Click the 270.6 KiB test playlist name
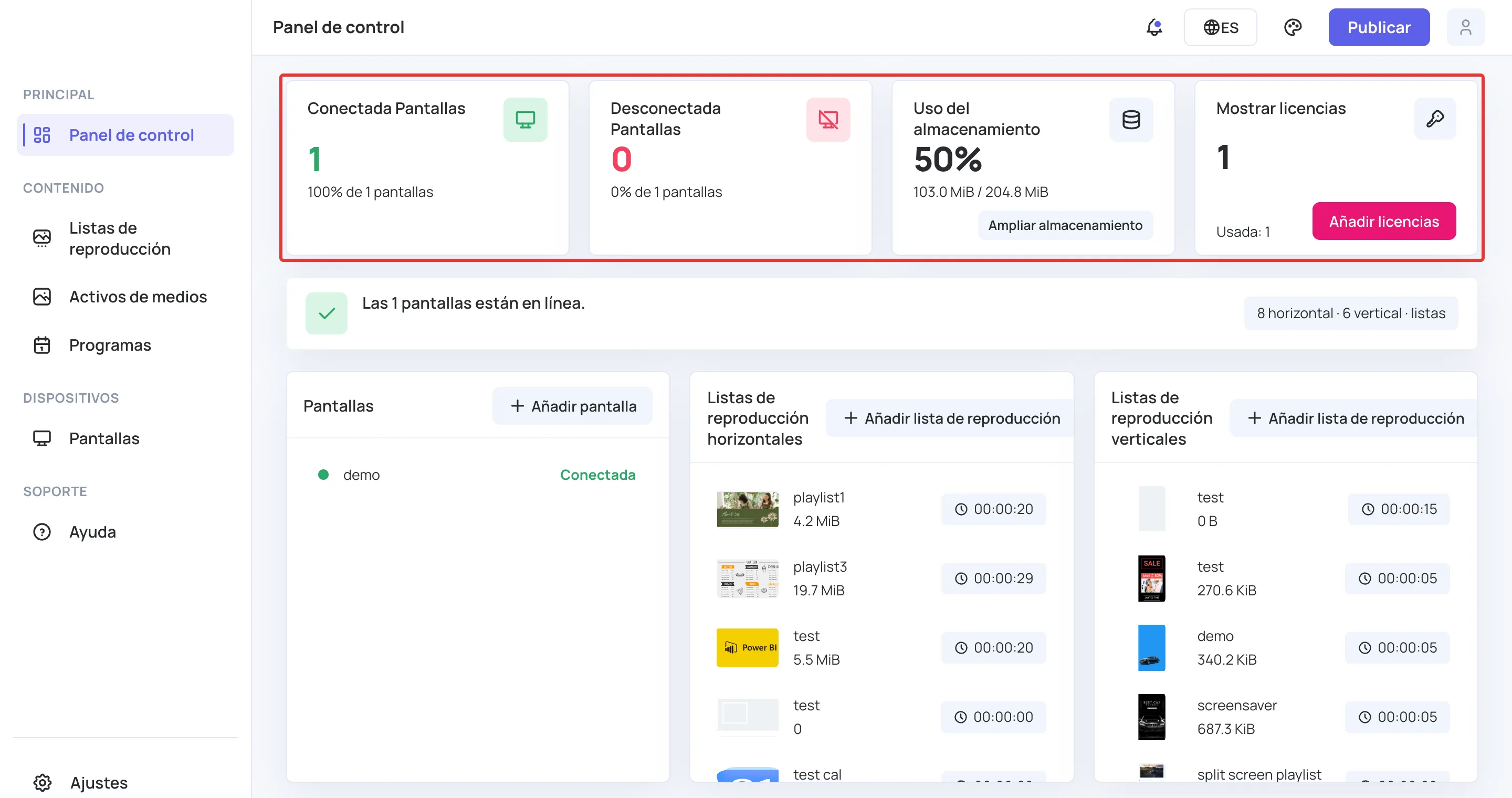Image resolution: width=1512 pixels, height=798 pixels. point(1210,567)
